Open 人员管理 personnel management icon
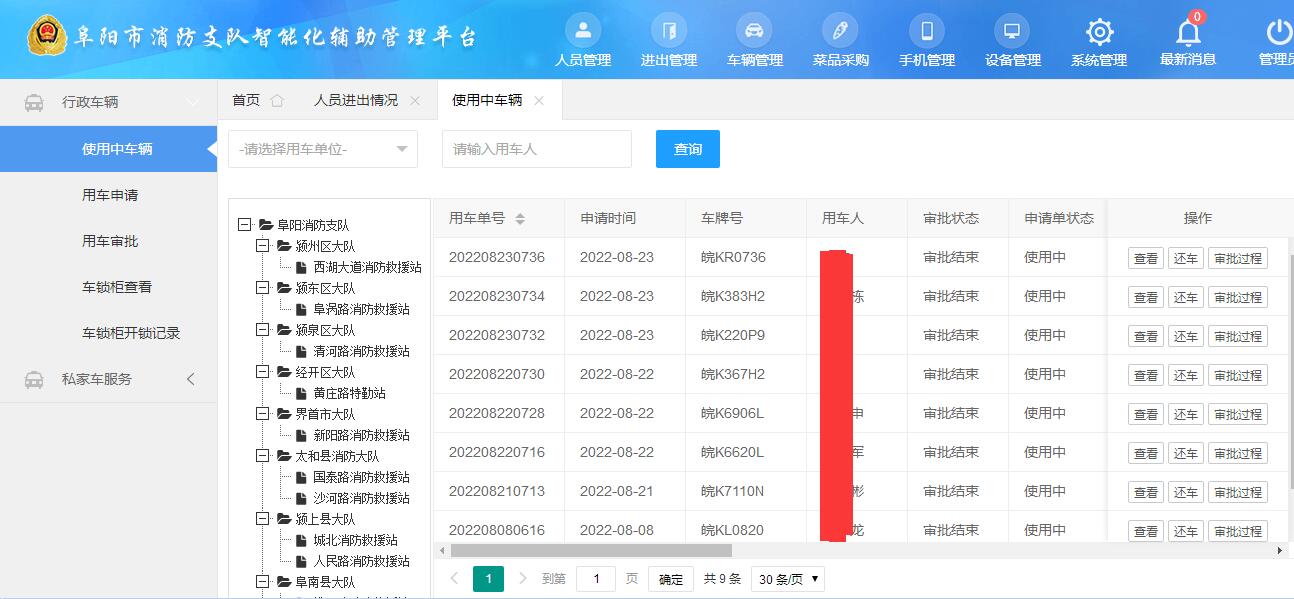 pyautogui.click(x=583, y=31)
